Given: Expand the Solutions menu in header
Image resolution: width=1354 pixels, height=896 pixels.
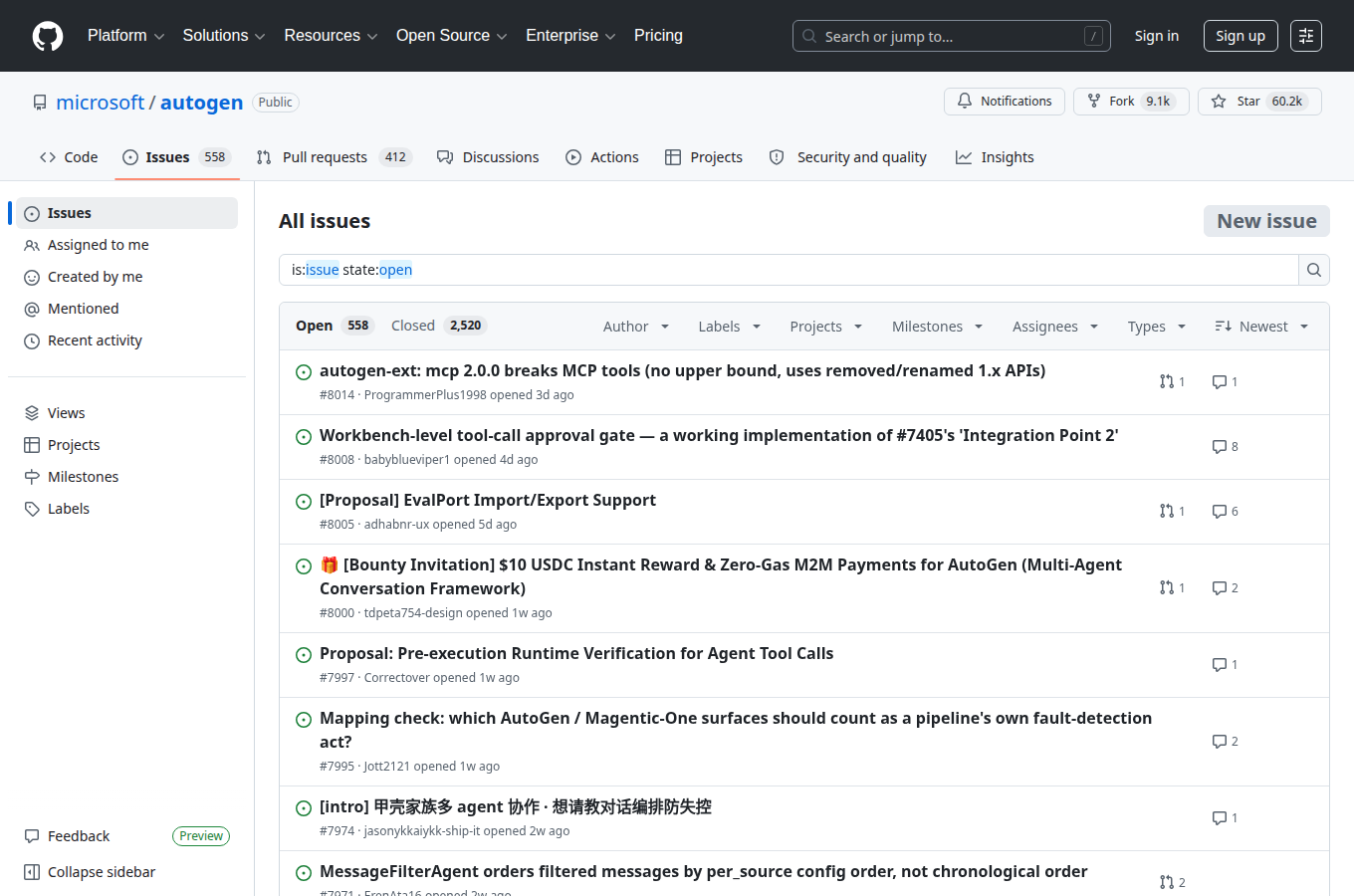Looking at the screenshot, I should pos(224,36).
